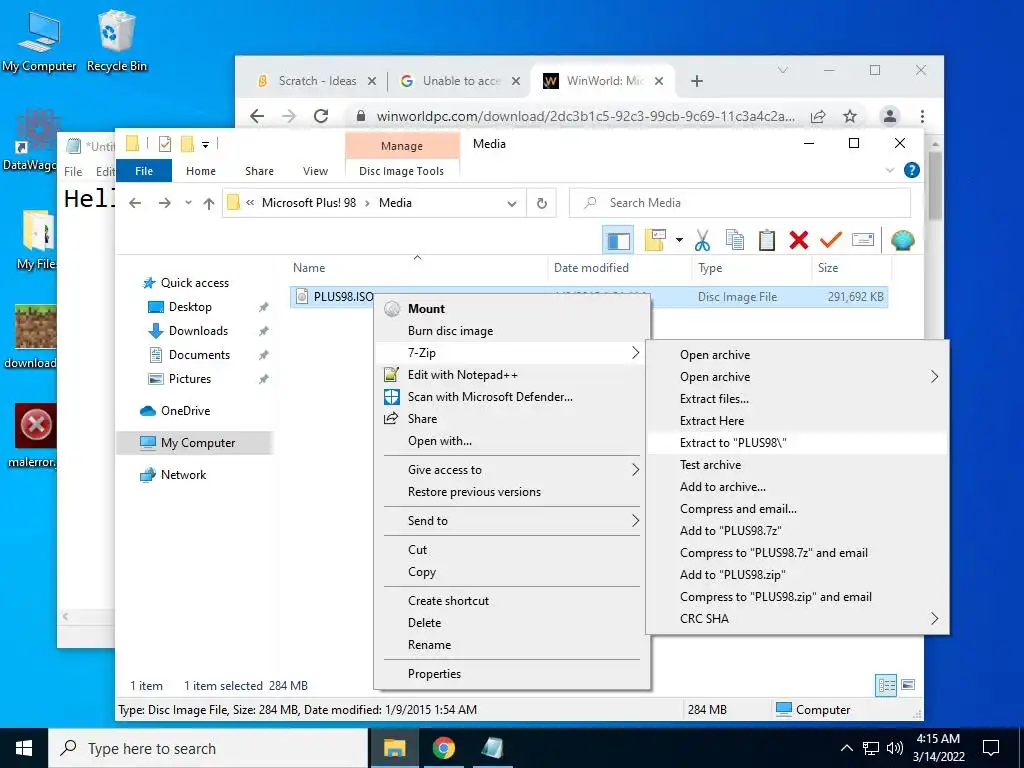Click the orange checkmark toolbar icon

[x=831, y=240]
